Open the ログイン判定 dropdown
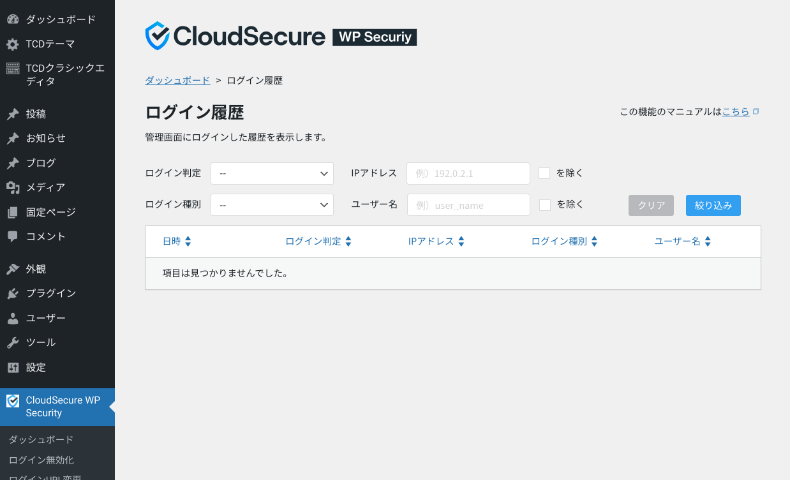The width and height of the screenshot is (790, 480). (272, 173)
